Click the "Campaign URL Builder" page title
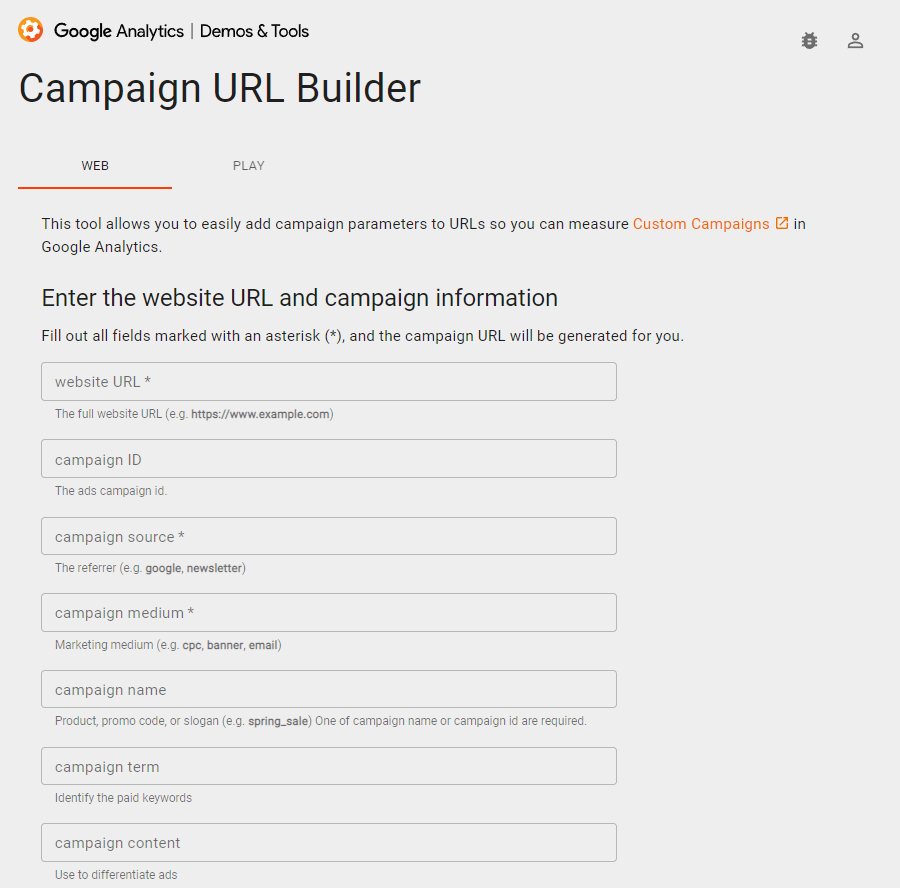Screen dimensions: 900x888 [220, 89]
